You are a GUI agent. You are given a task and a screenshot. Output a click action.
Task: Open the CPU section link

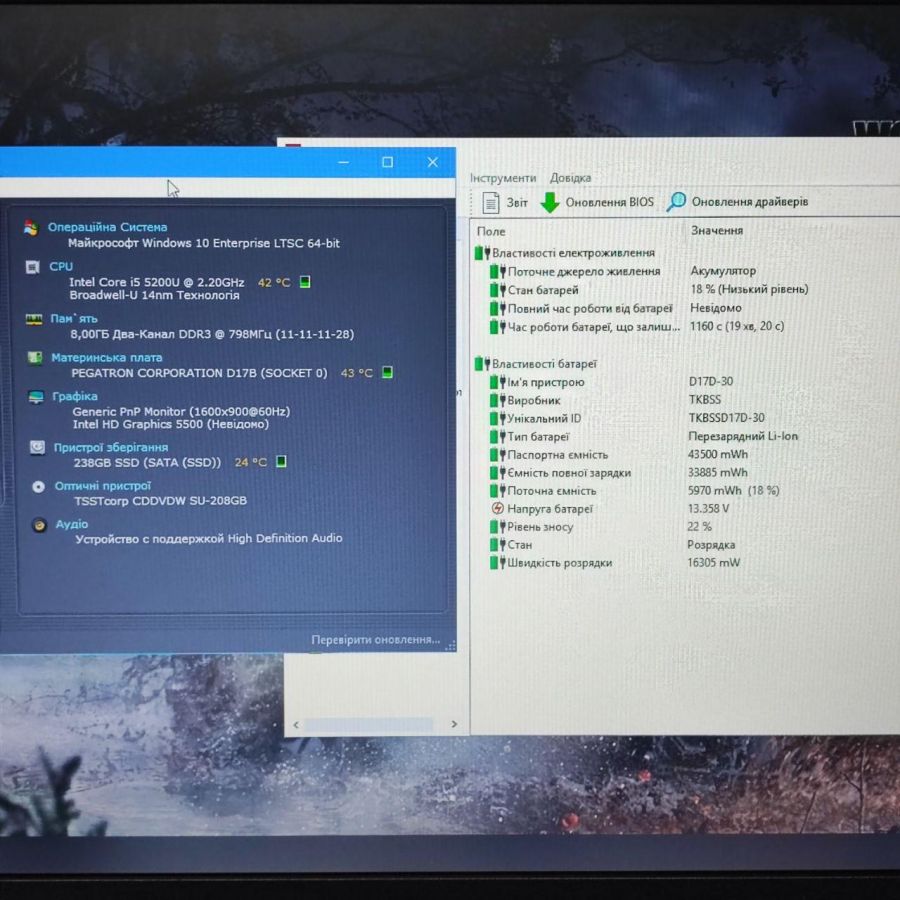pyautogui.click(x=61, y=266)
